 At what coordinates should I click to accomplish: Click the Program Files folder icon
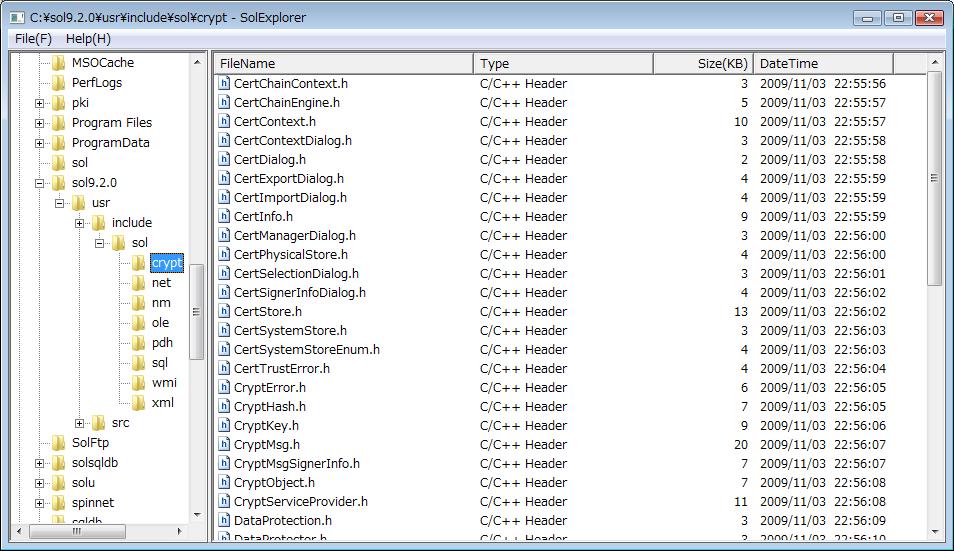(x=59, y=123)
